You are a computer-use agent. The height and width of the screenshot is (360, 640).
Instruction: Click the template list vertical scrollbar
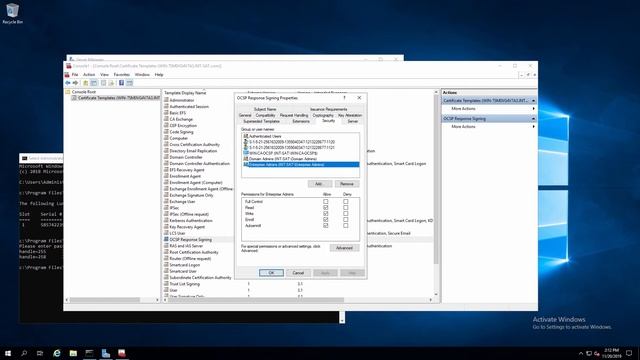coord(436,180)
